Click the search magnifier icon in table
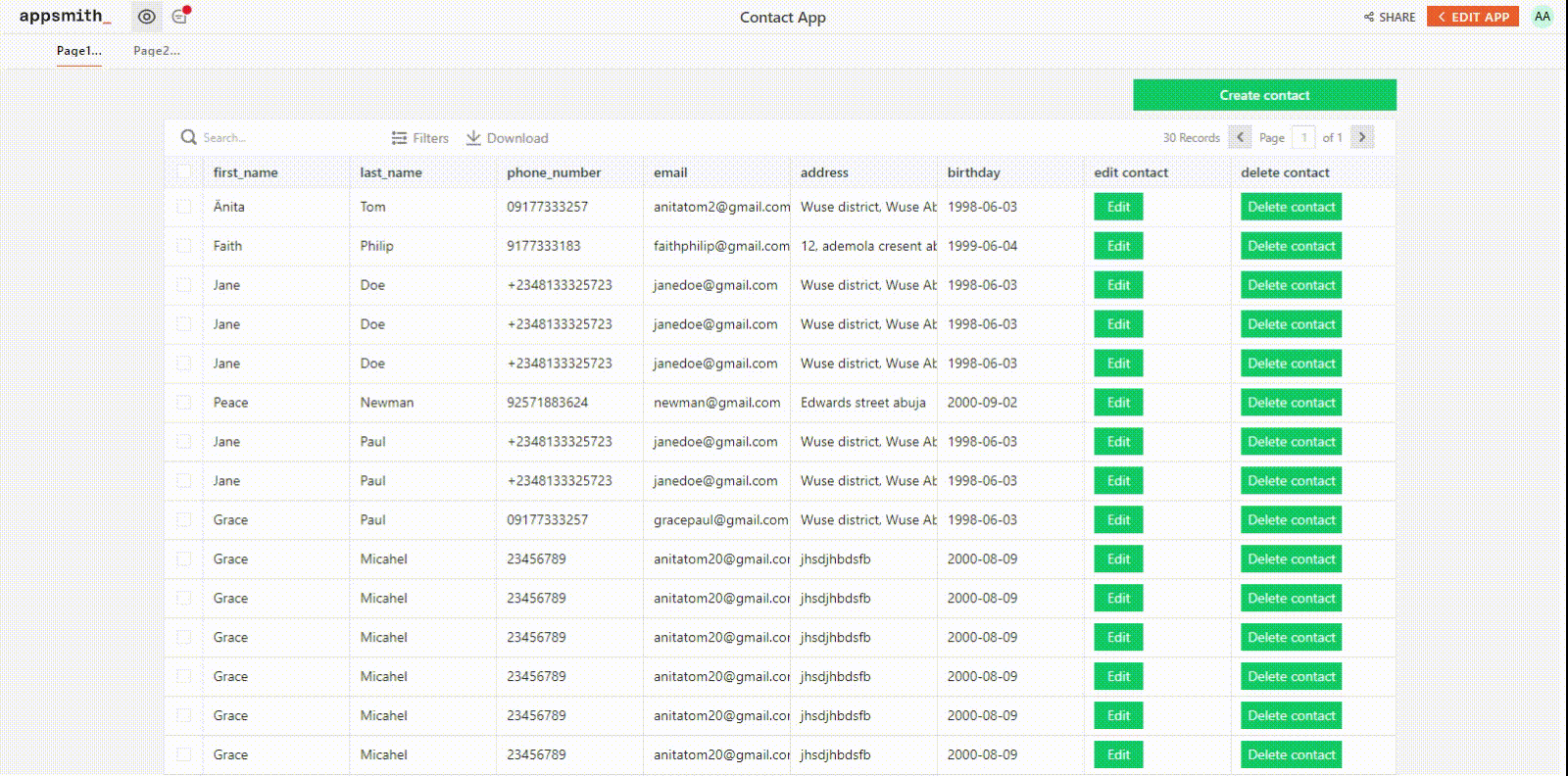The height and width of the screenshot is (776, 1568). point(188,138)
